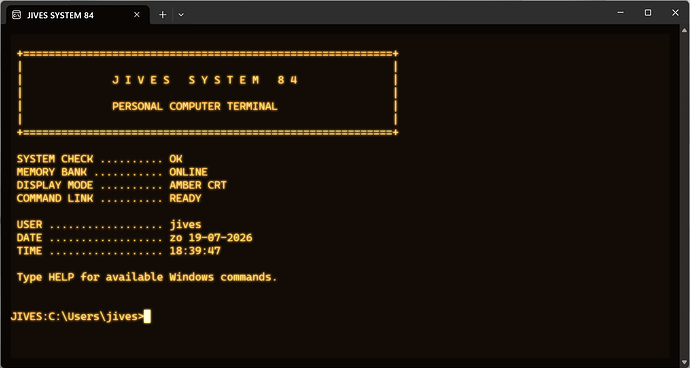690x368 pixels.
Task: Click the 'MEMORY BANK' line
Action: pos(112,172)
